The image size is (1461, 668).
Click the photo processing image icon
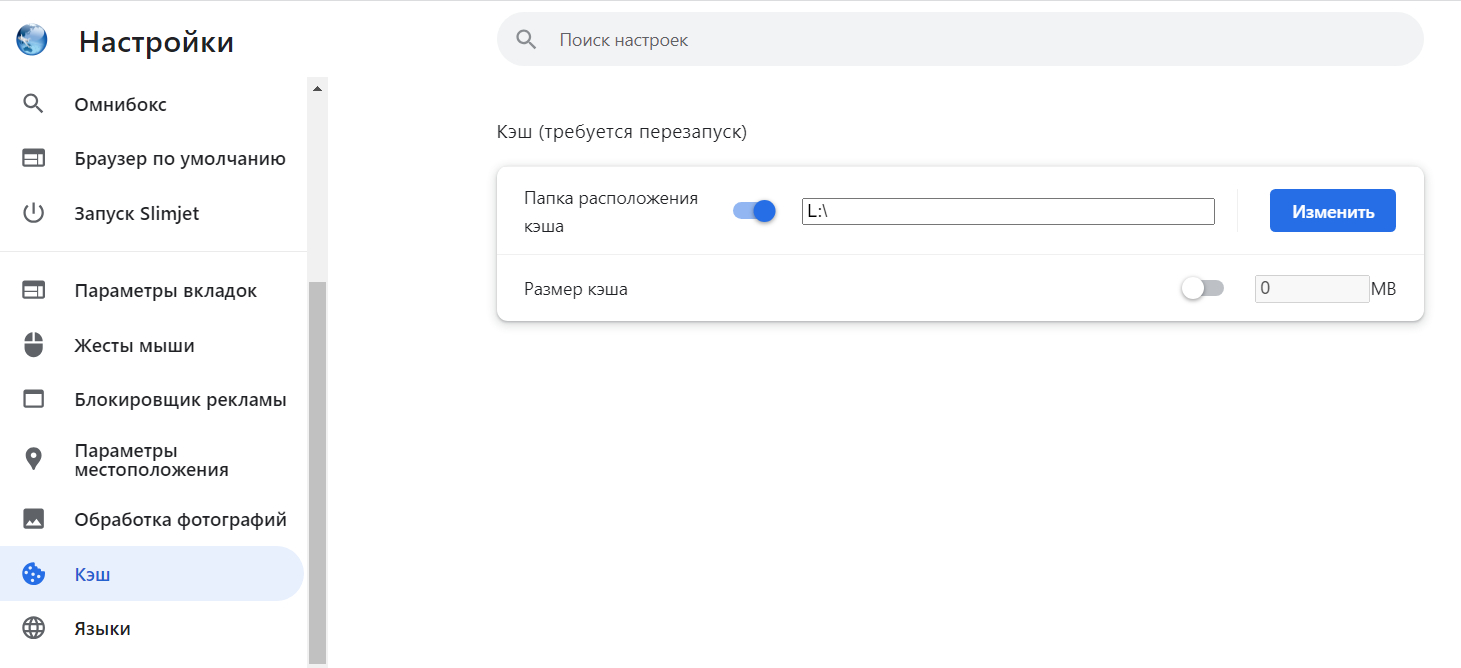[x=34, y=520]
